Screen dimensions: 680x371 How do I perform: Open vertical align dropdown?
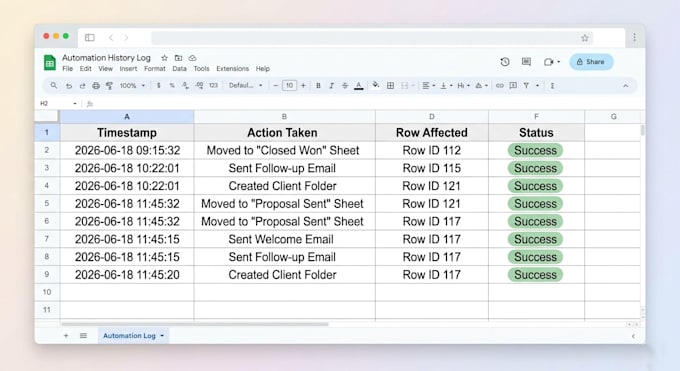tap(446, 86)
